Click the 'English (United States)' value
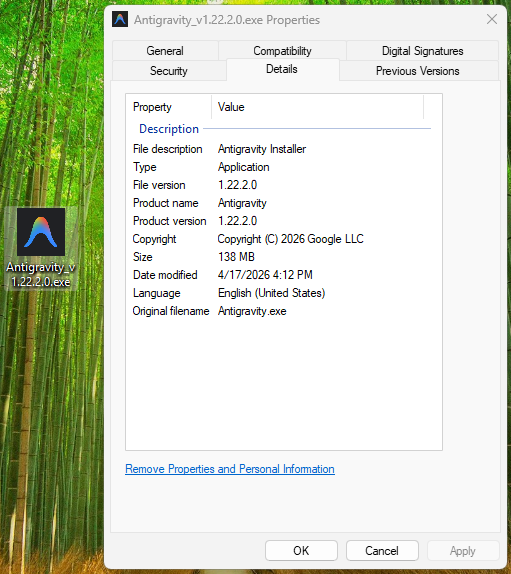Screen dimensions: 511x574 271,293
